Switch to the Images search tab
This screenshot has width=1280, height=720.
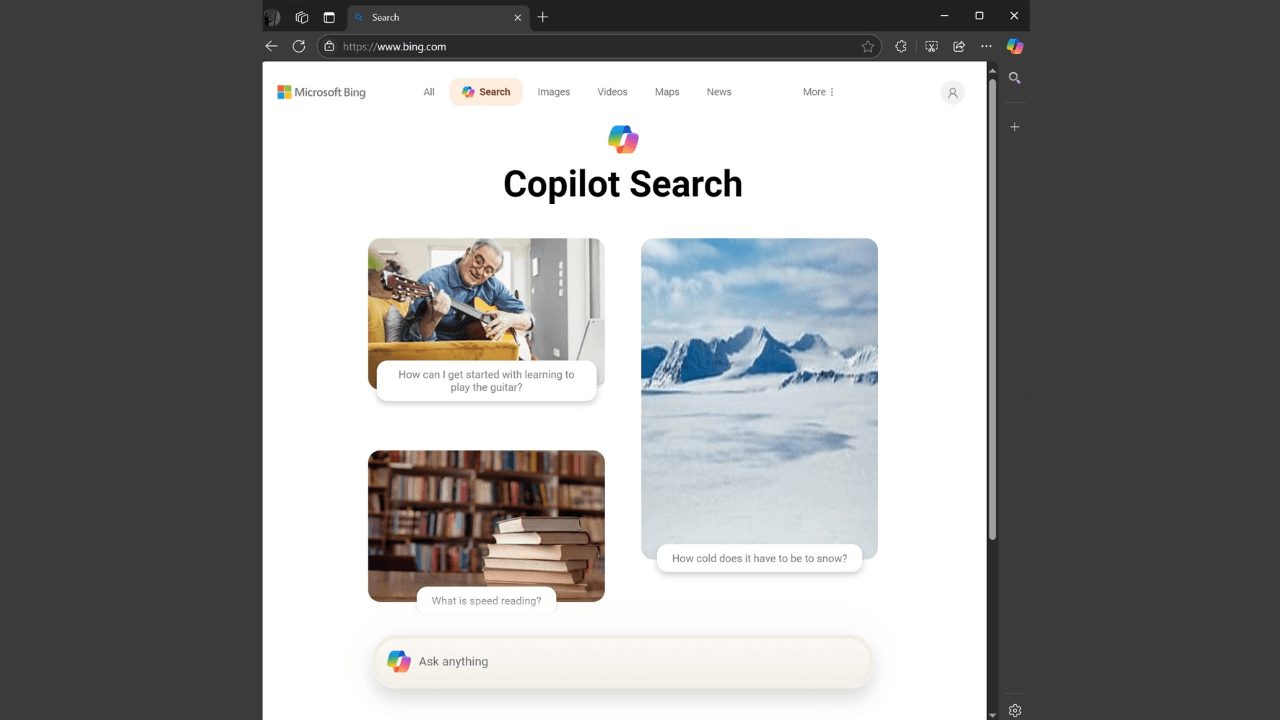(x=553, y=92)
